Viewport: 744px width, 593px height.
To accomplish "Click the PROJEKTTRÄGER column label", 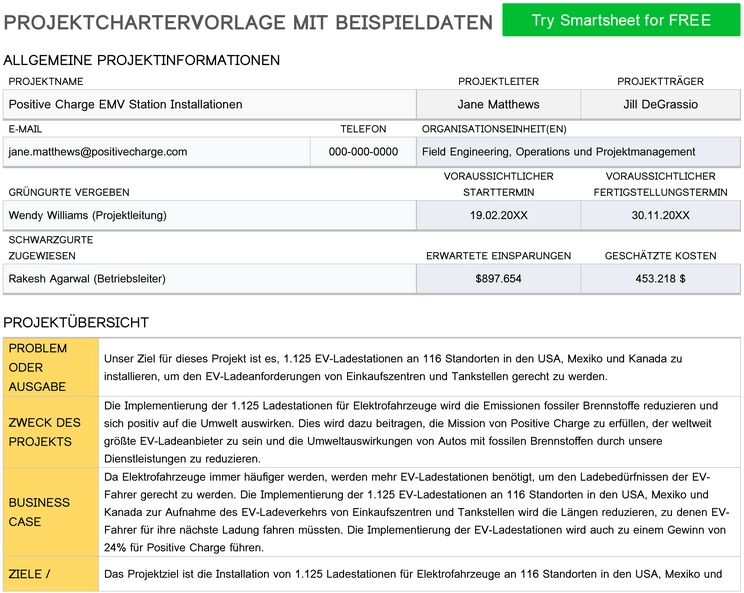I will 660,82.
